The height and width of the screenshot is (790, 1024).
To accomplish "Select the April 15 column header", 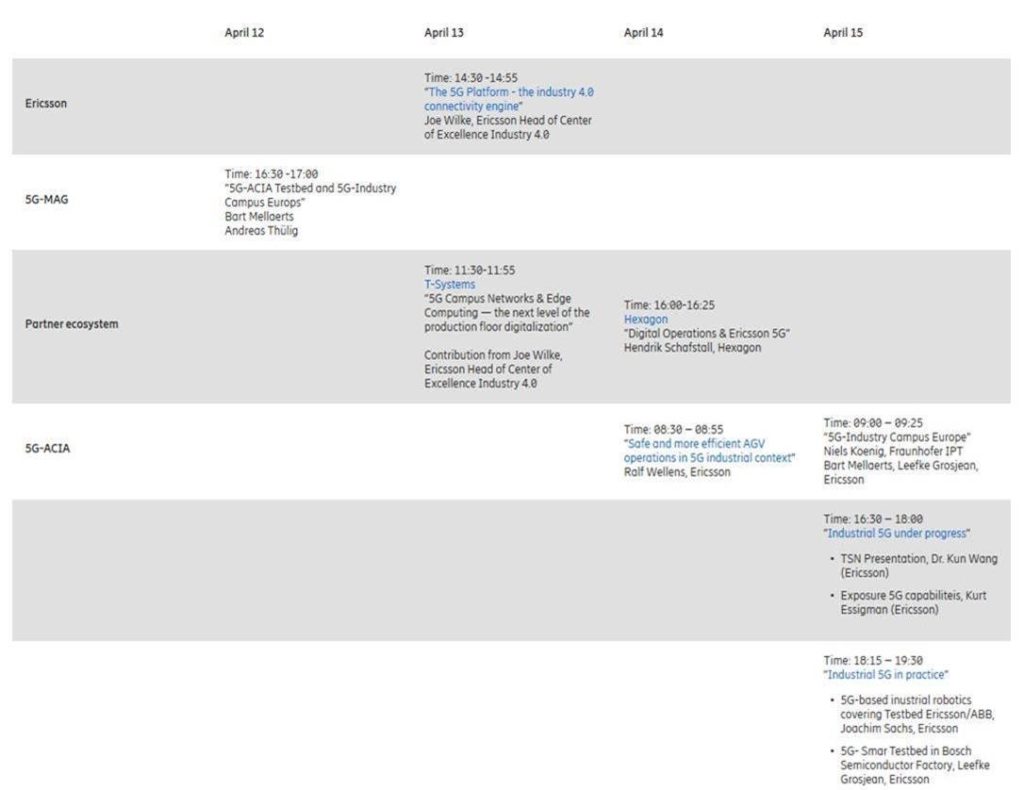I will pyautogui.click(x=842, y=33).
